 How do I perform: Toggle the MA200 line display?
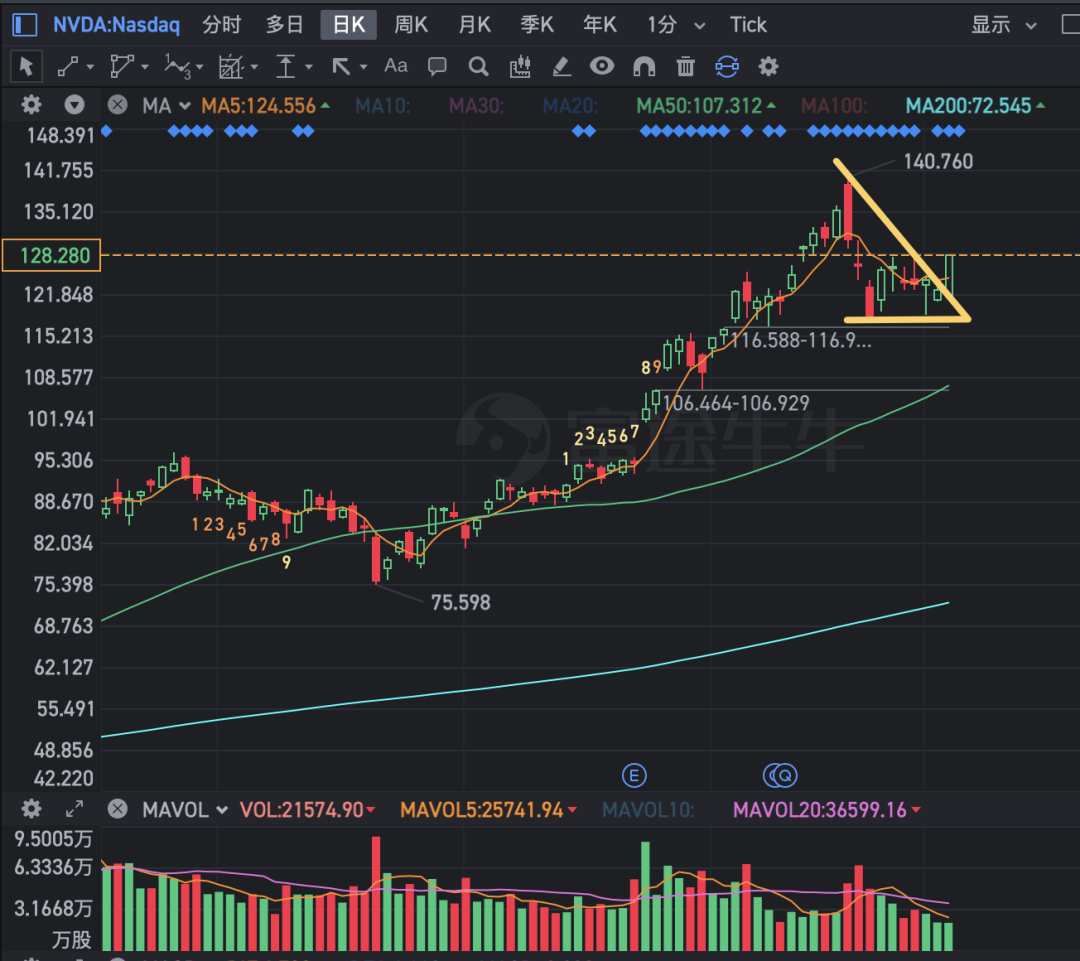975,105
